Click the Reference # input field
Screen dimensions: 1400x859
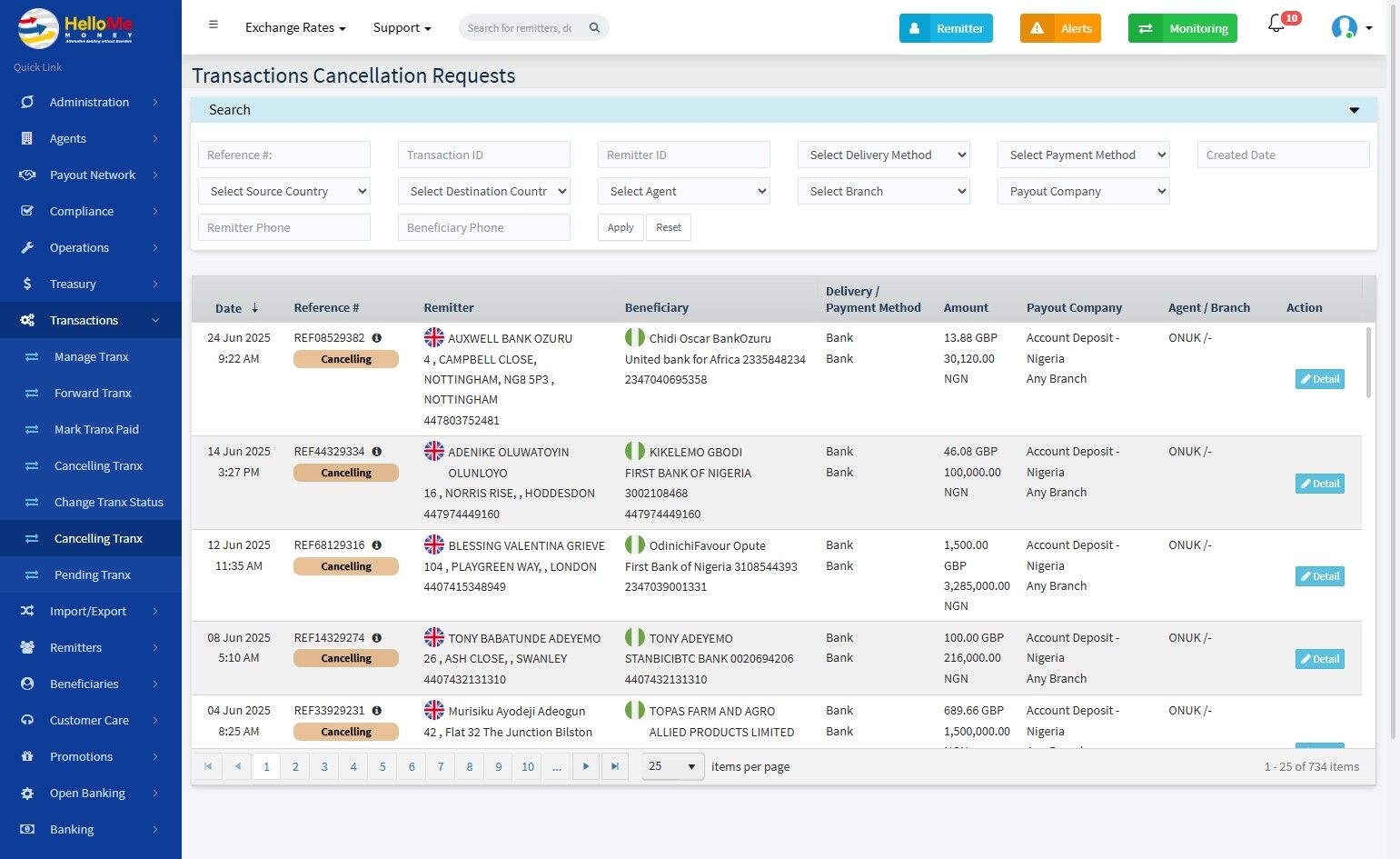pos(283,155)
